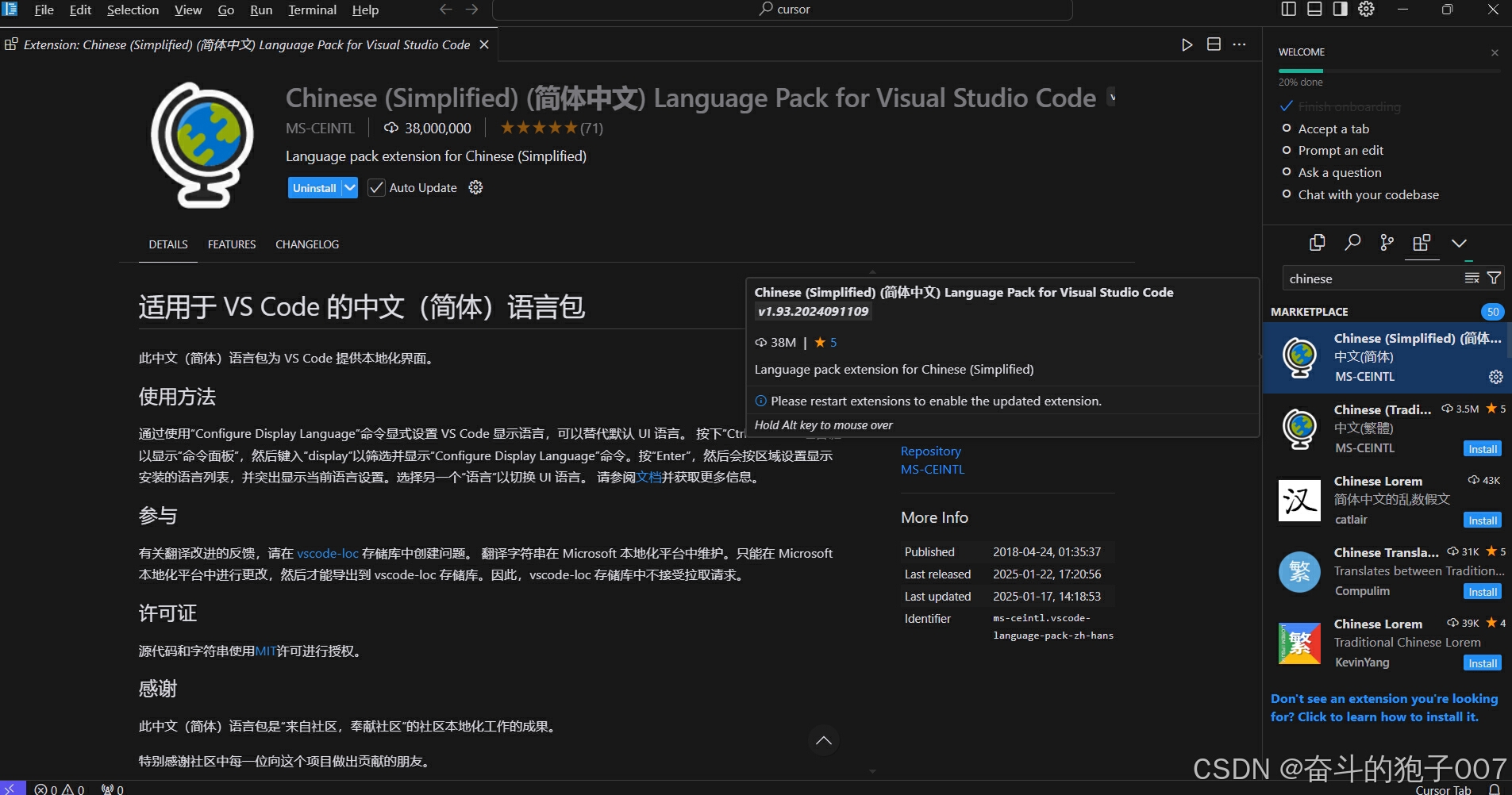Click the ports status bar icon
Screen dimensions: 1512x795
pyautogui.click(x=112, y=789)
